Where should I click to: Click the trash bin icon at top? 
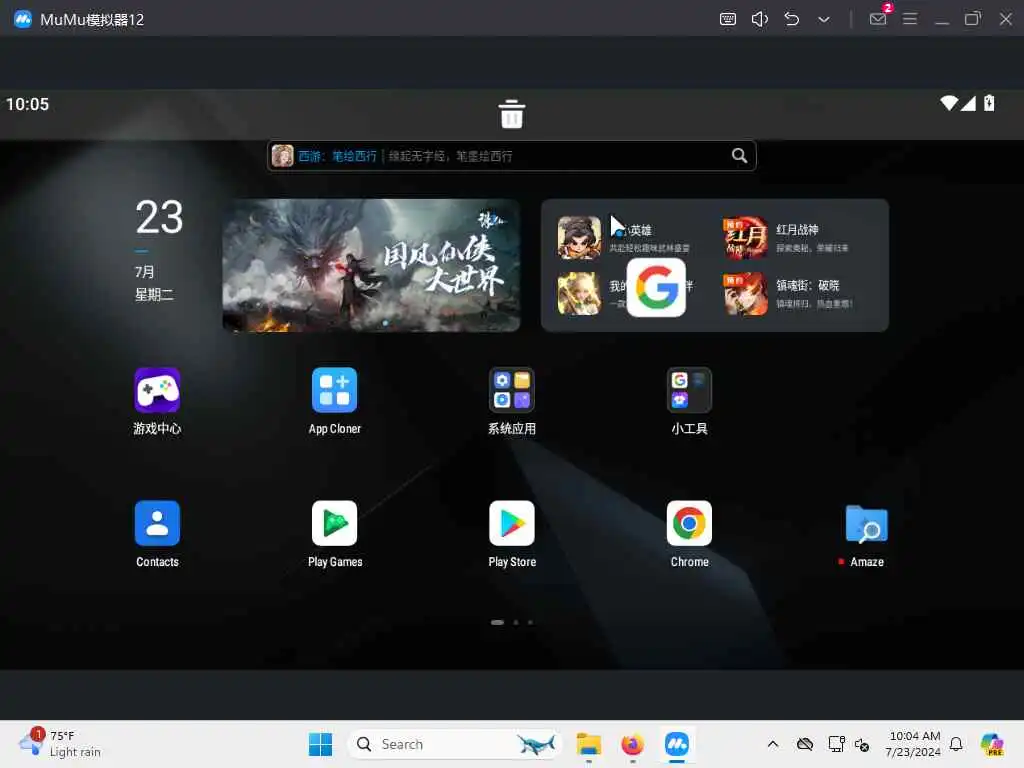[511, 114]
